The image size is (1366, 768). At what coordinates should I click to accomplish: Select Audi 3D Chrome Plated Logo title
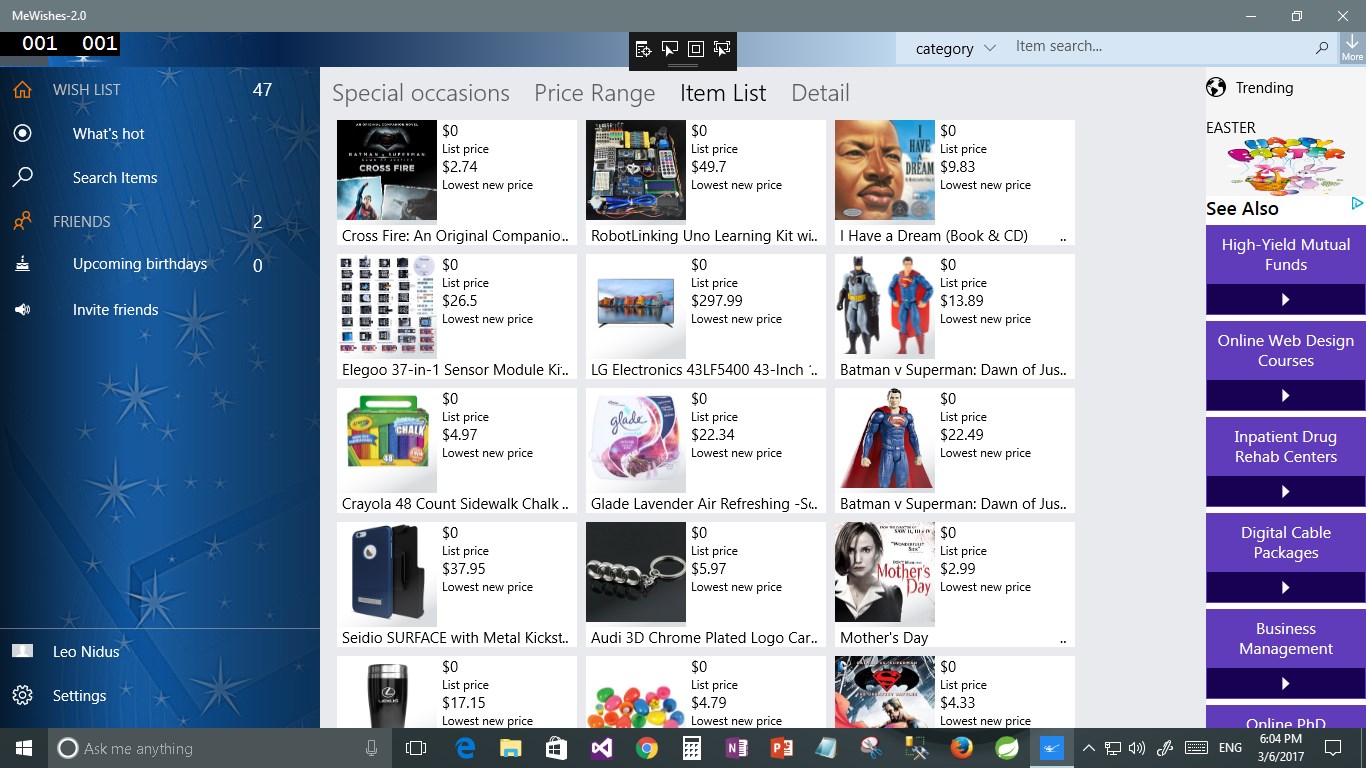click(x=705, y=638)
